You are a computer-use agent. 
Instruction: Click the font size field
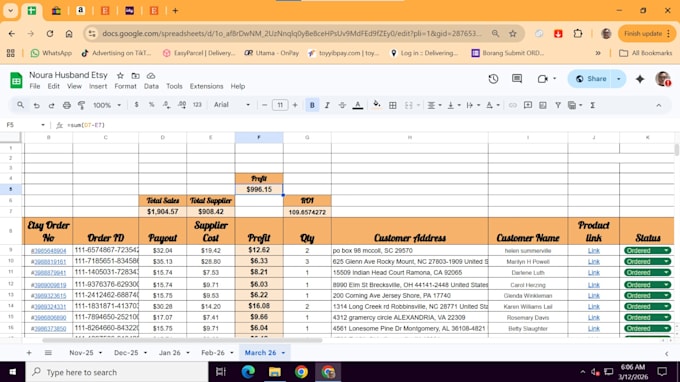click(x=280, y=105)
